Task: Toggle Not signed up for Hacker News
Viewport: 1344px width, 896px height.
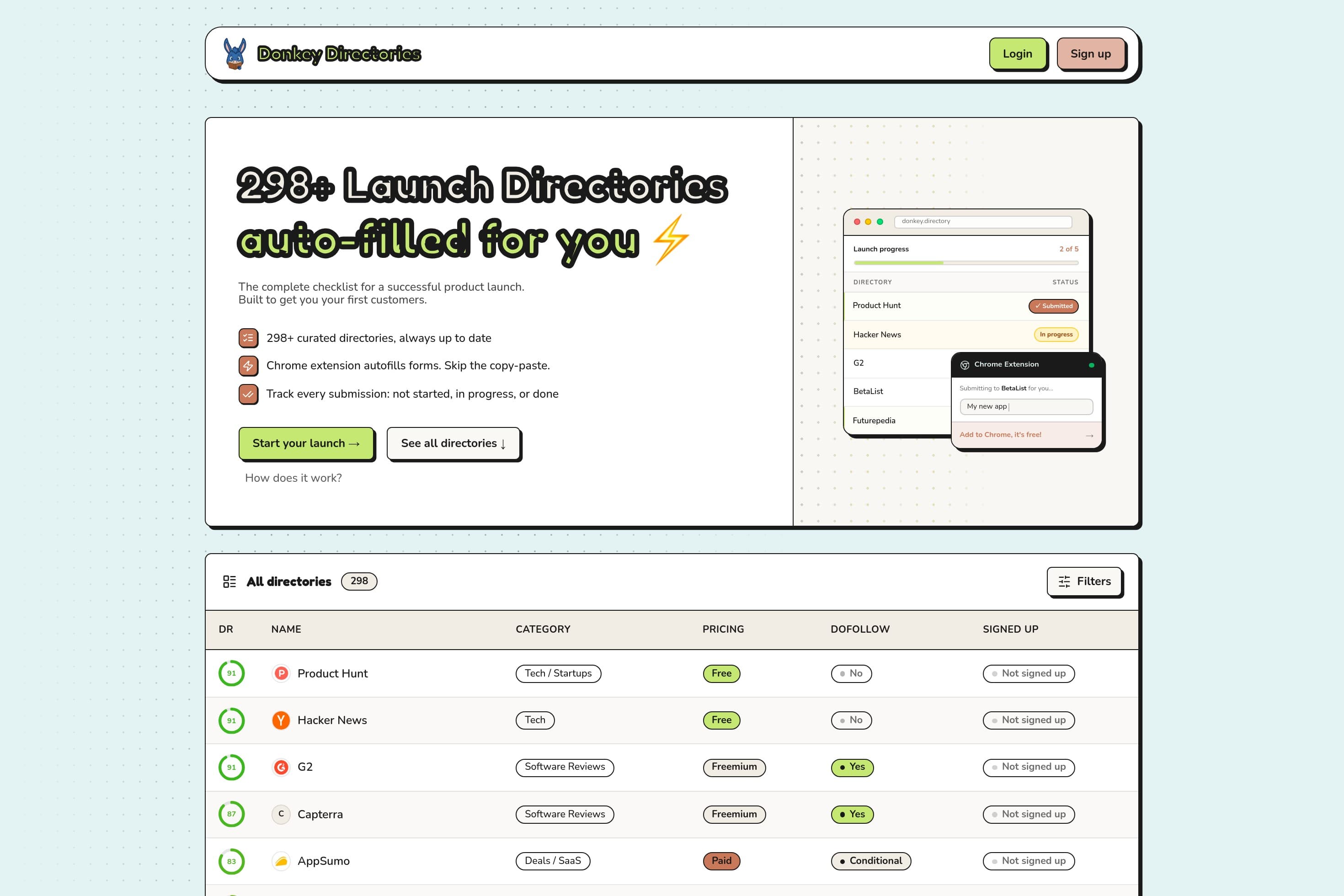Action: click(1029, 720)
